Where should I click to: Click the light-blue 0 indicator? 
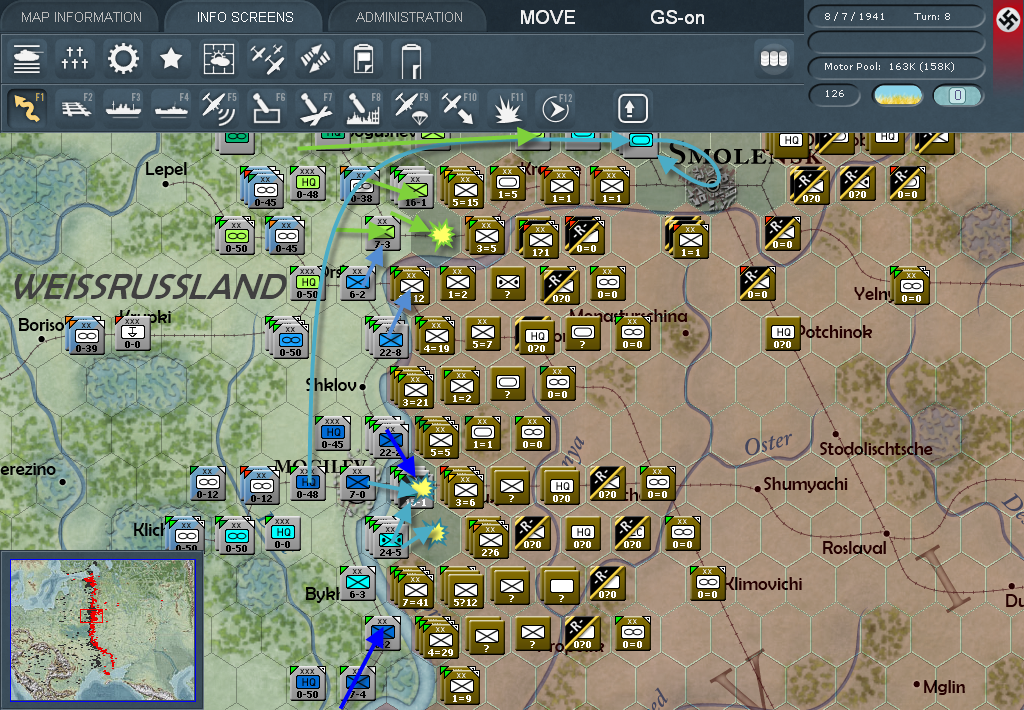click(957, 95)
